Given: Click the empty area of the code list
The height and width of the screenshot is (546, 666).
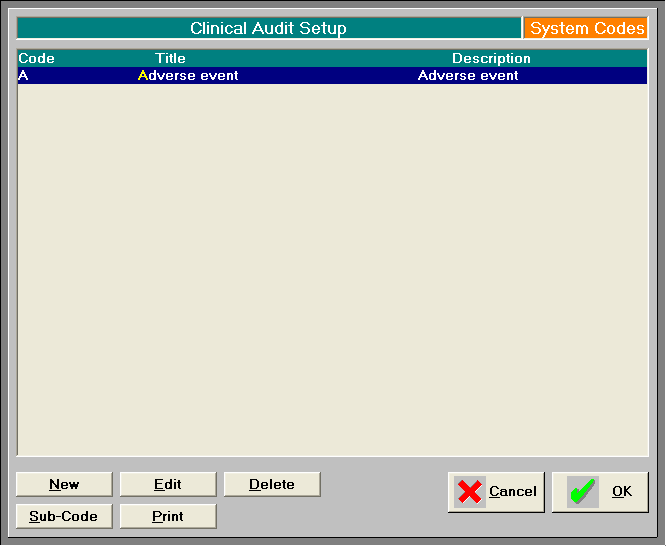Looking at the screenshot, I should (x=333, y=270).
